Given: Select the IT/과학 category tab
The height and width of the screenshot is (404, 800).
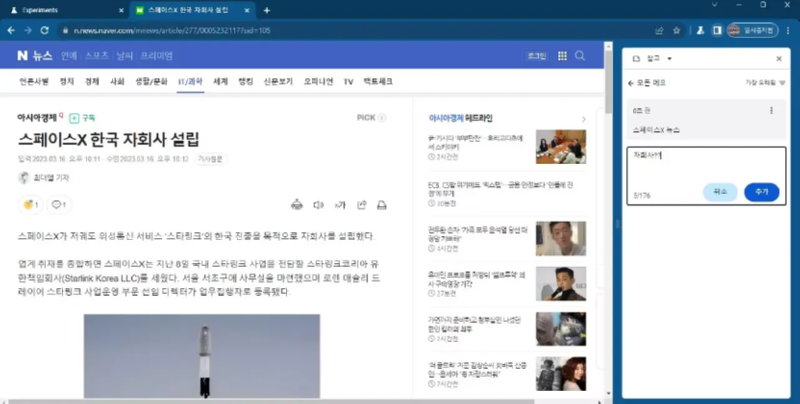Looking at the screenshot, I should [190, 81].
